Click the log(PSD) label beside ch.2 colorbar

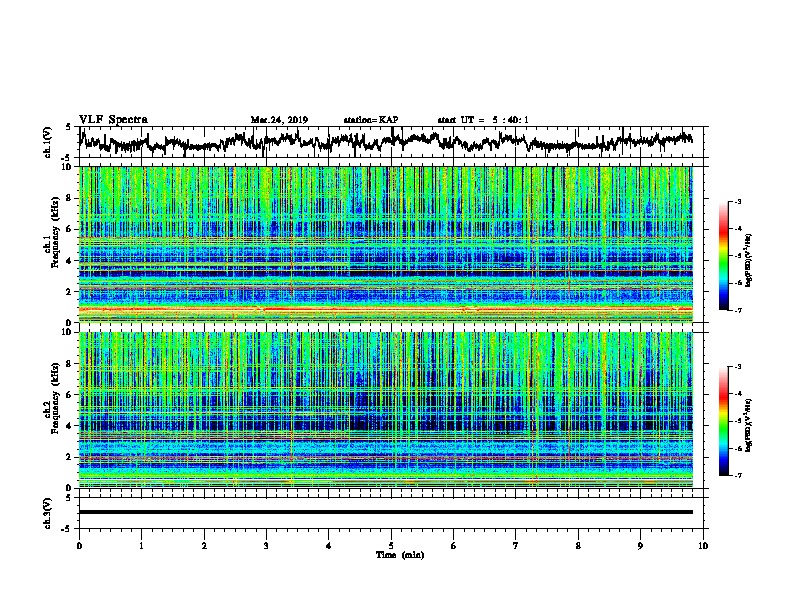(x=748, y=426)
